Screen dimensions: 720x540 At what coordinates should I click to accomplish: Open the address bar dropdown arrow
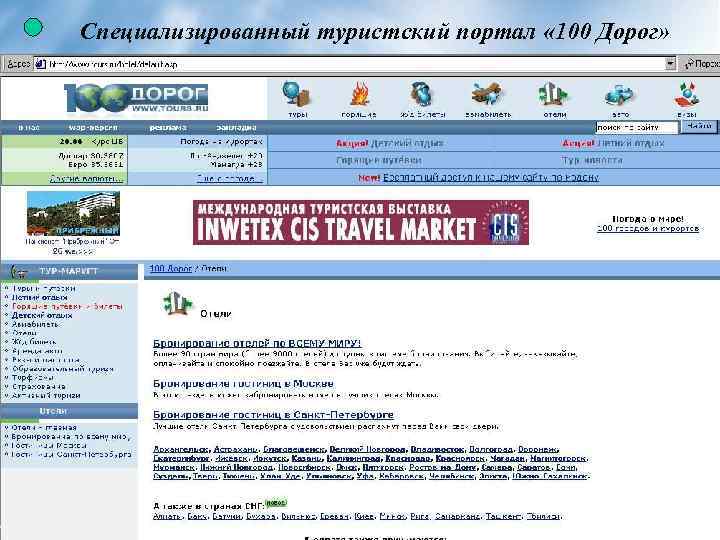(670, 63)
